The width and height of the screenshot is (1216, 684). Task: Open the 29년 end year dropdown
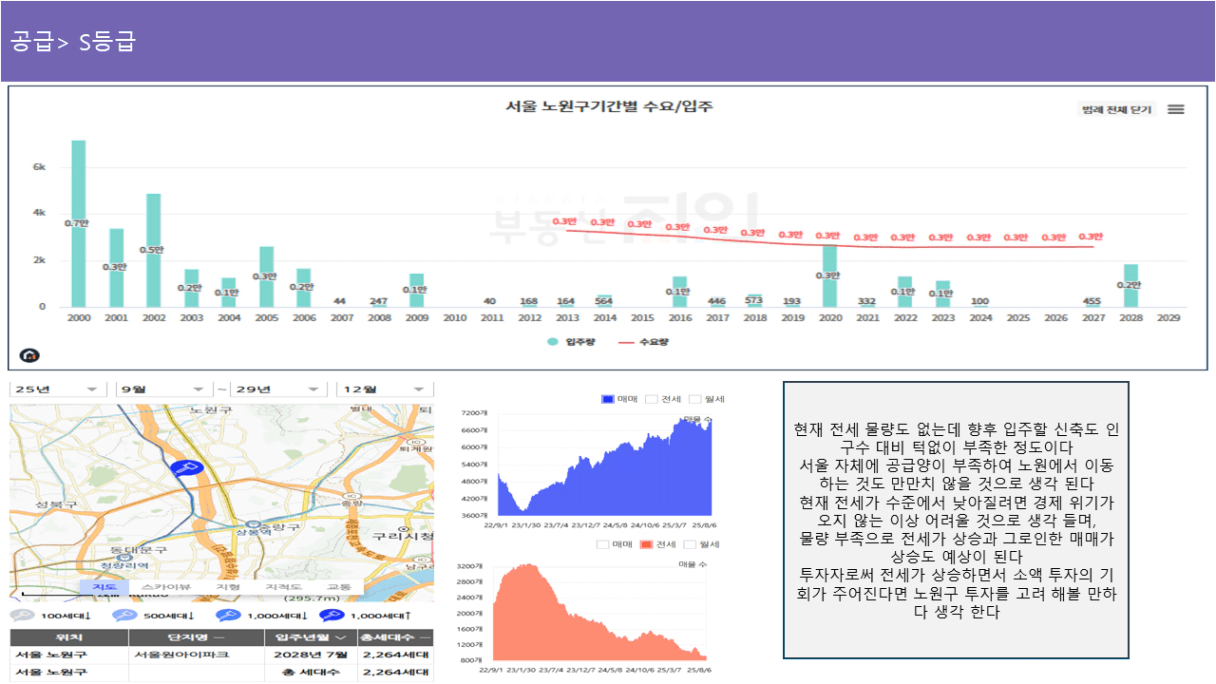pos(280,388)
